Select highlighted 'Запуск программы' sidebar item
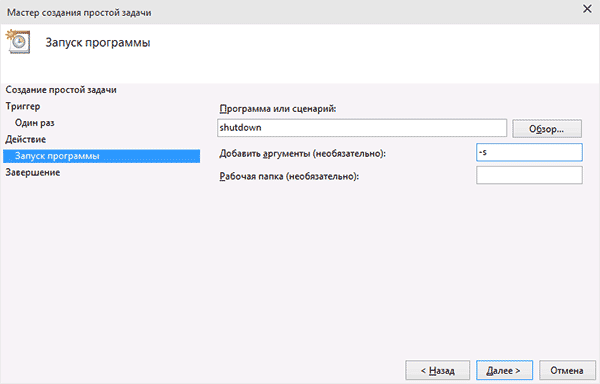 [x=101, y=156]
